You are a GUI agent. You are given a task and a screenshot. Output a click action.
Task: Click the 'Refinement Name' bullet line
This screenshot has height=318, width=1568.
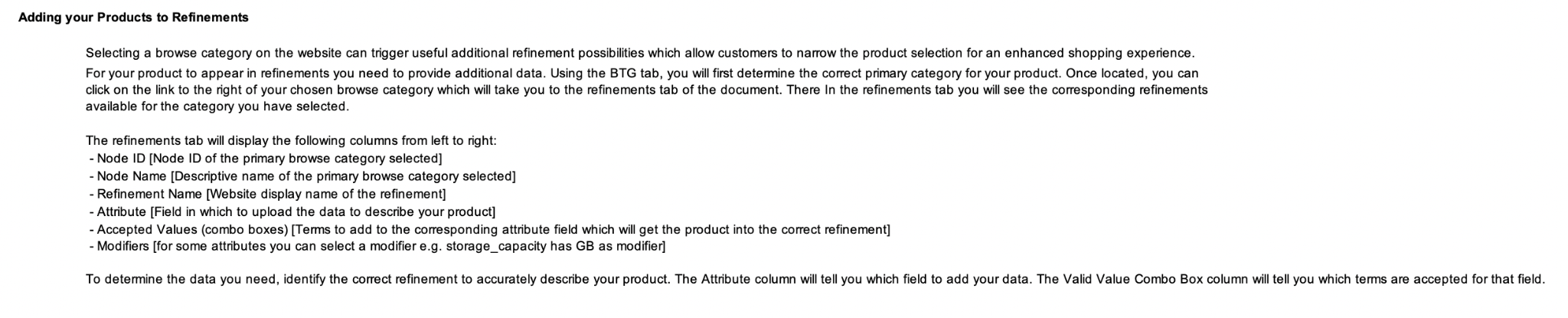coord(267,194)
